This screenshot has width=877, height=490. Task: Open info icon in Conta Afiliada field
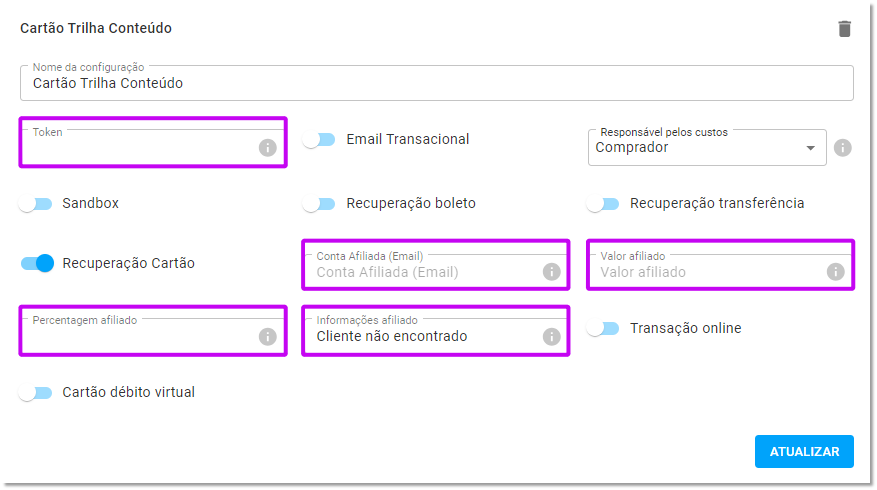[551, 272]
